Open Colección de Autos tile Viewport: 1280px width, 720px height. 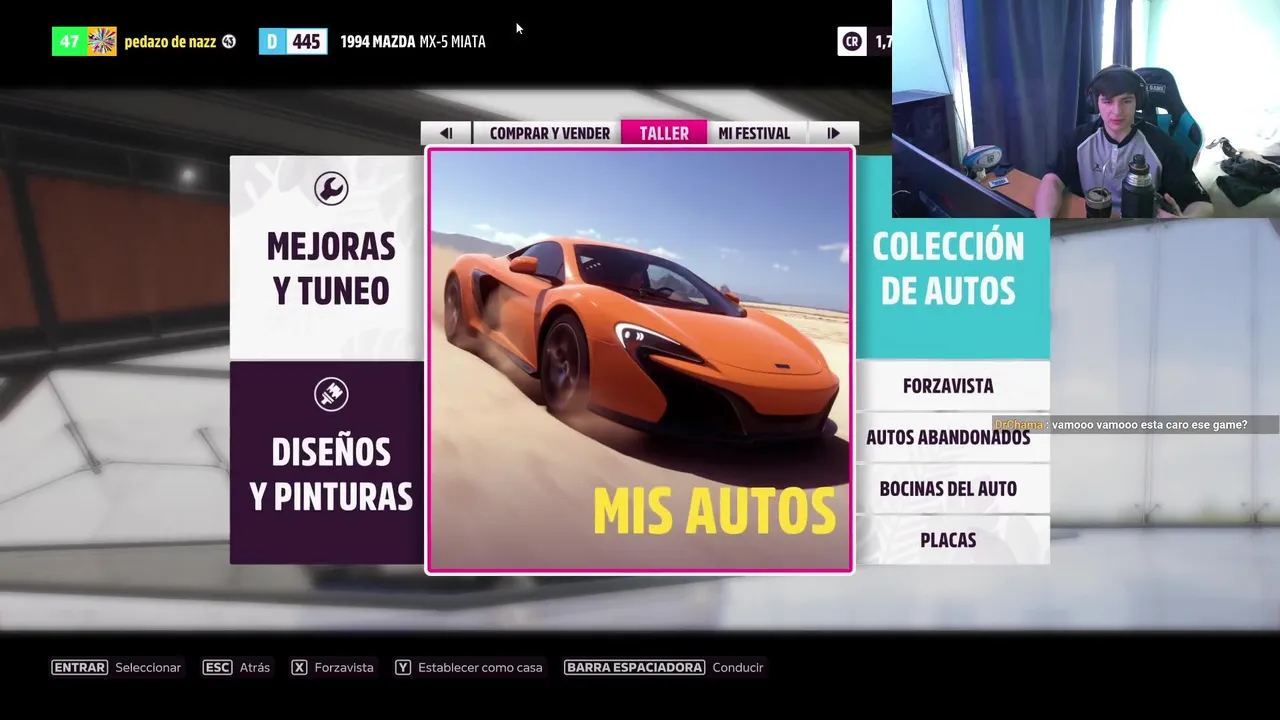(952, 257)
